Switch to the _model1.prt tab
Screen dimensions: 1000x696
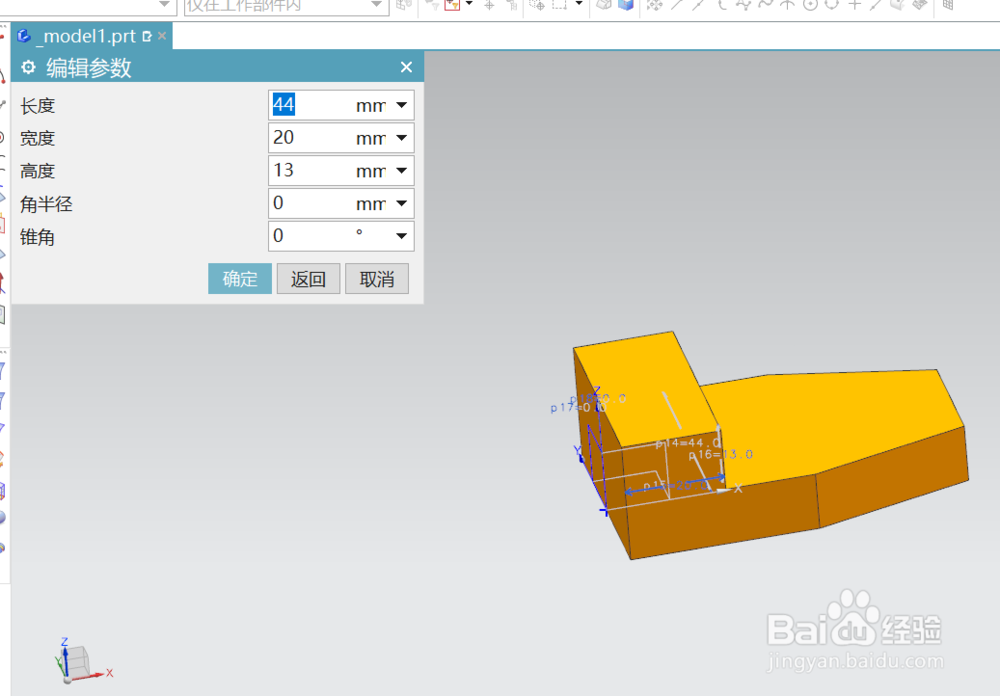[88, 36]
